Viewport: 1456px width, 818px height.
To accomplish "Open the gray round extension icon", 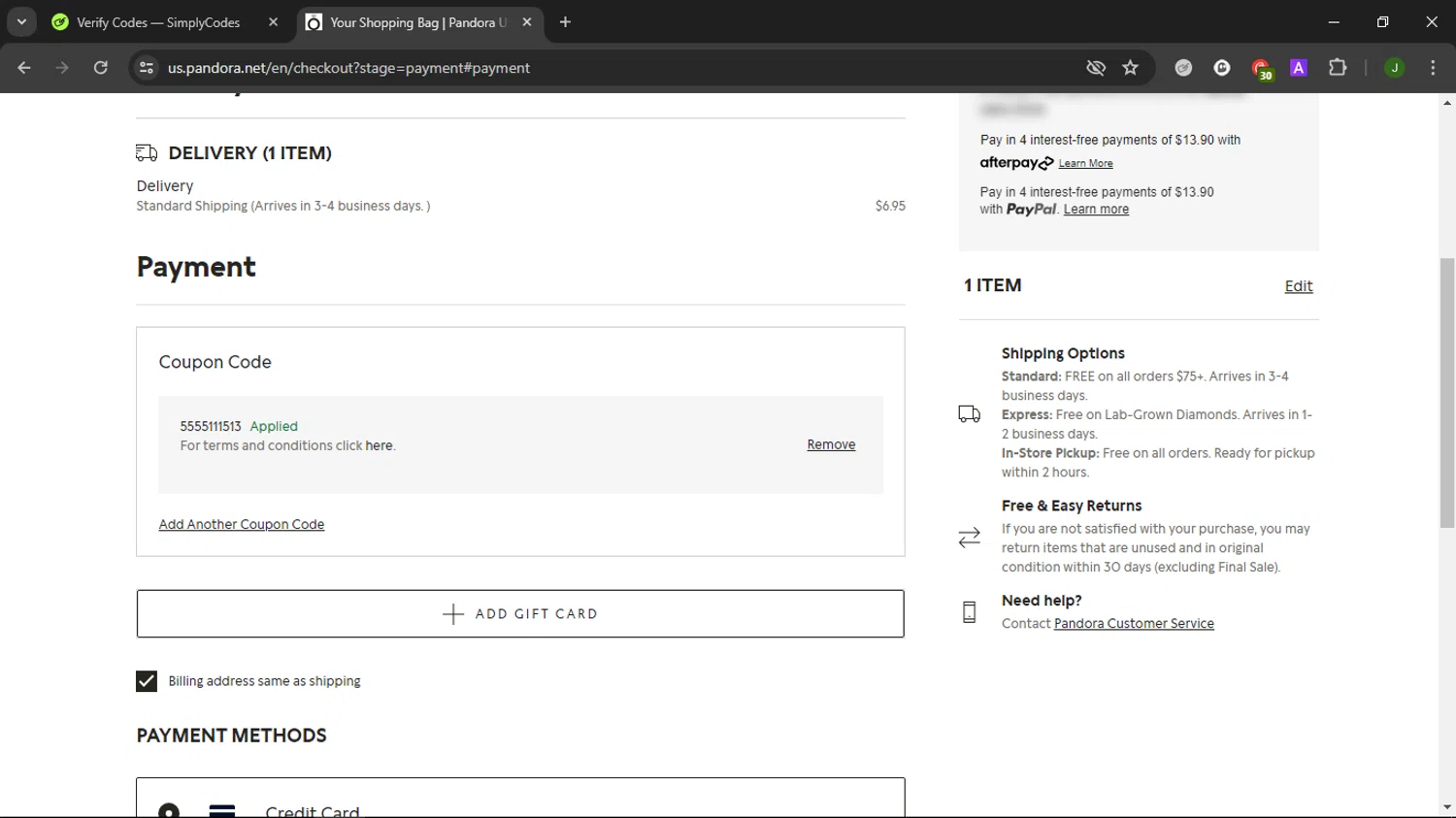I will (1183, 68).
